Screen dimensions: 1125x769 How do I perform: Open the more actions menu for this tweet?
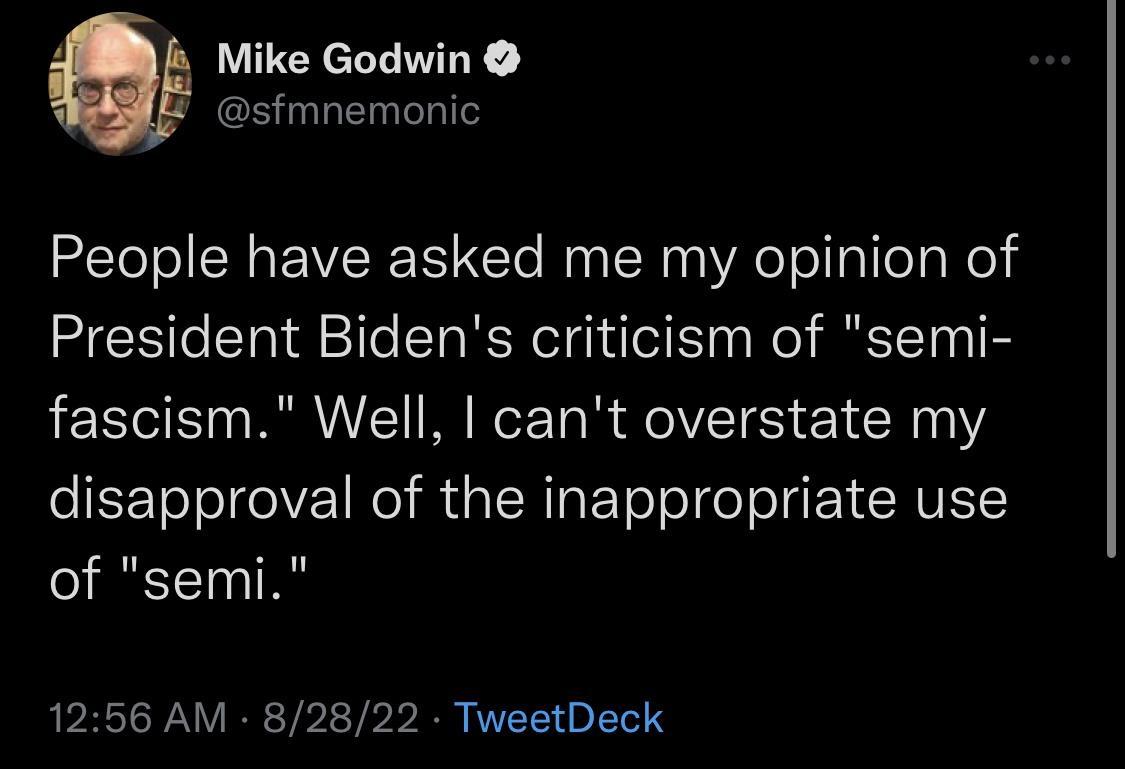(x=1048, y=60)
